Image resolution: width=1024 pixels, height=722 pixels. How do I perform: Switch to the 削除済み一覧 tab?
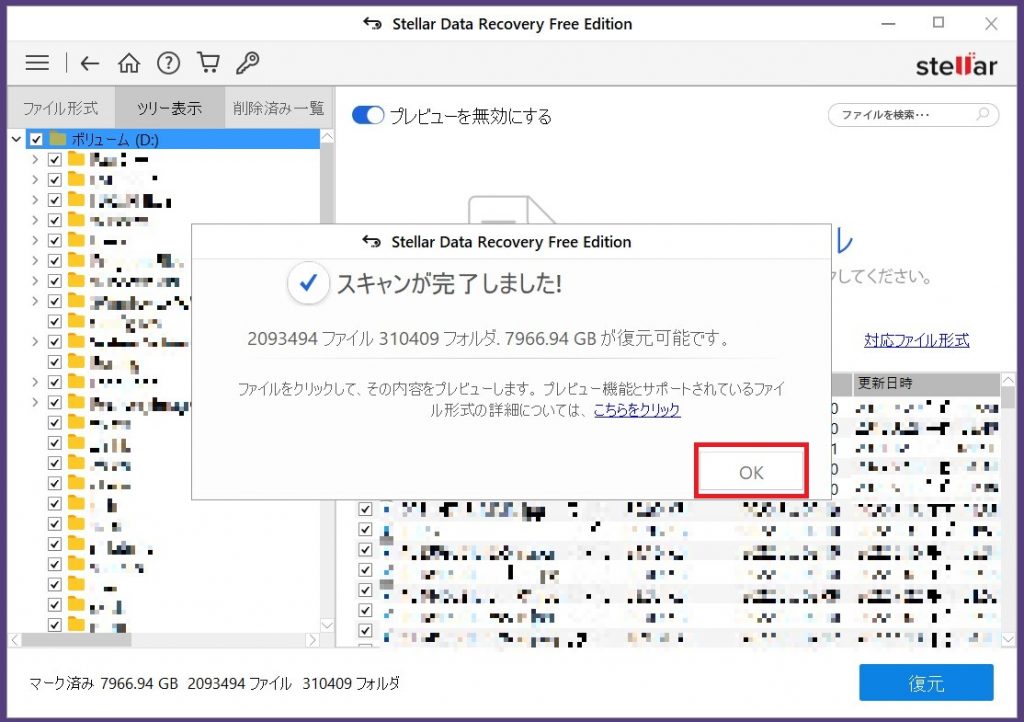tap(279, 108)
